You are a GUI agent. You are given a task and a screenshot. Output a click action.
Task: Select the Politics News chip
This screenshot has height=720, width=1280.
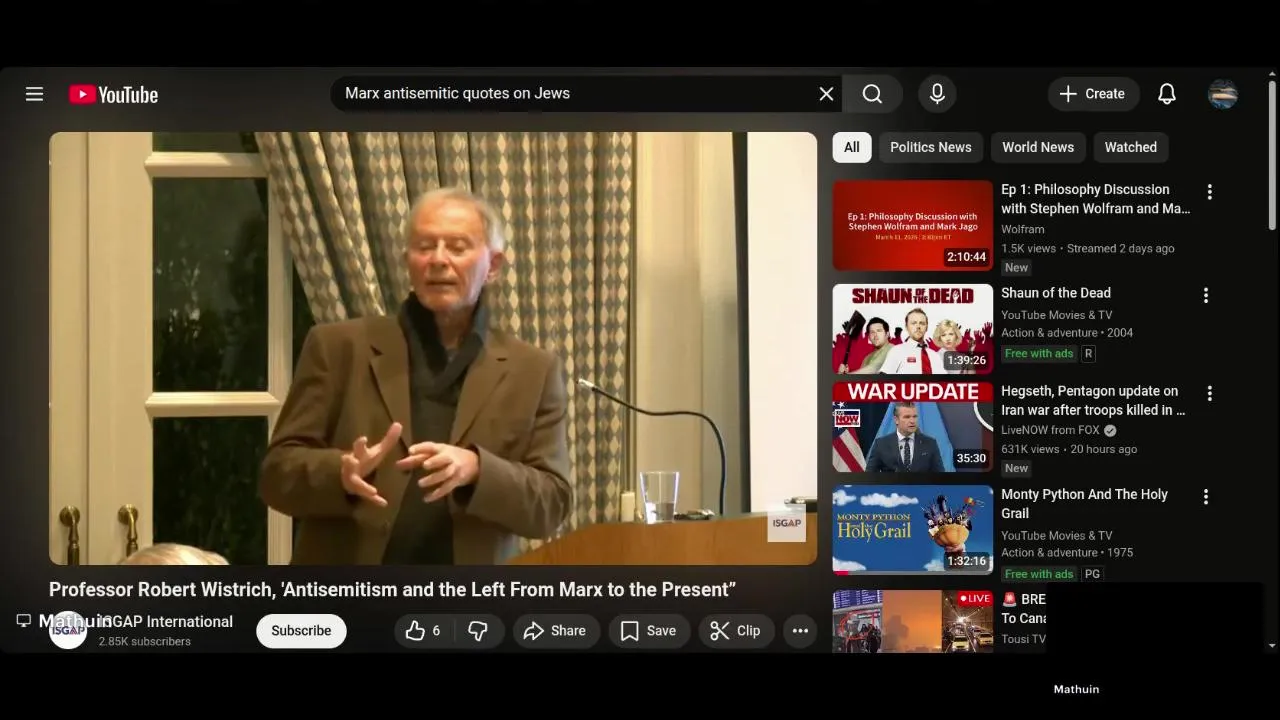(x=930, y=147)
